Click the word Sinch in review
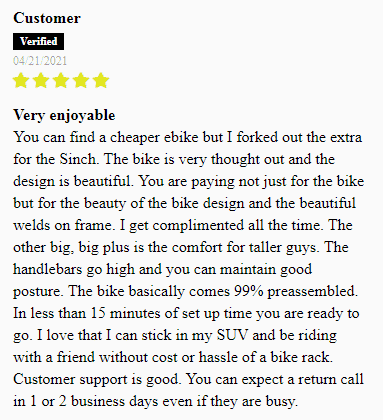This screenshot has height=420, width=383. pyautogui.click(x=79, y=159)
